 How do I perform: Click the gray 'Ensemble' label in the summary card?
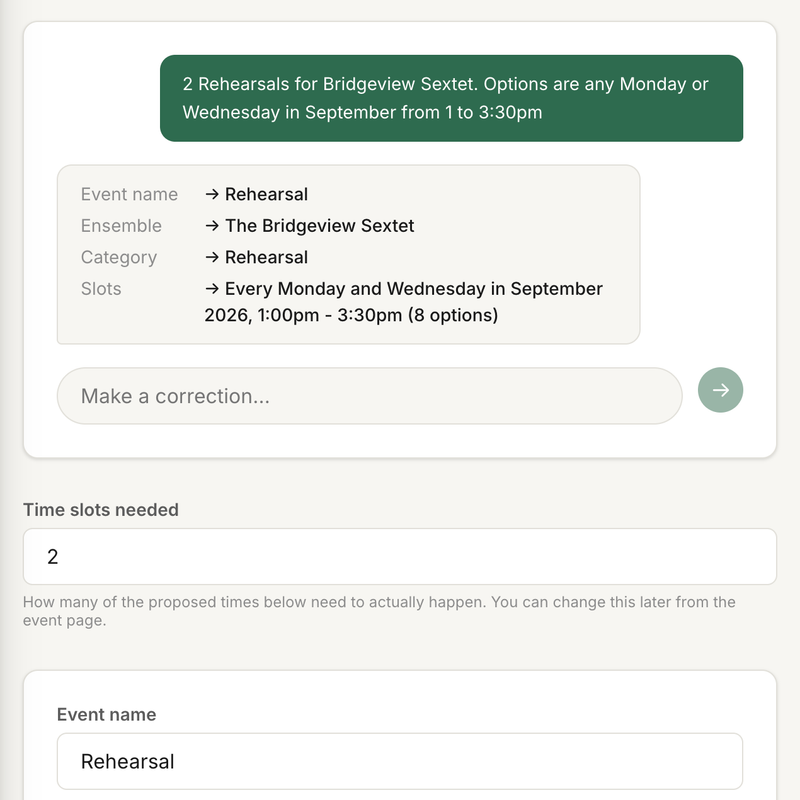click(121, 226)
